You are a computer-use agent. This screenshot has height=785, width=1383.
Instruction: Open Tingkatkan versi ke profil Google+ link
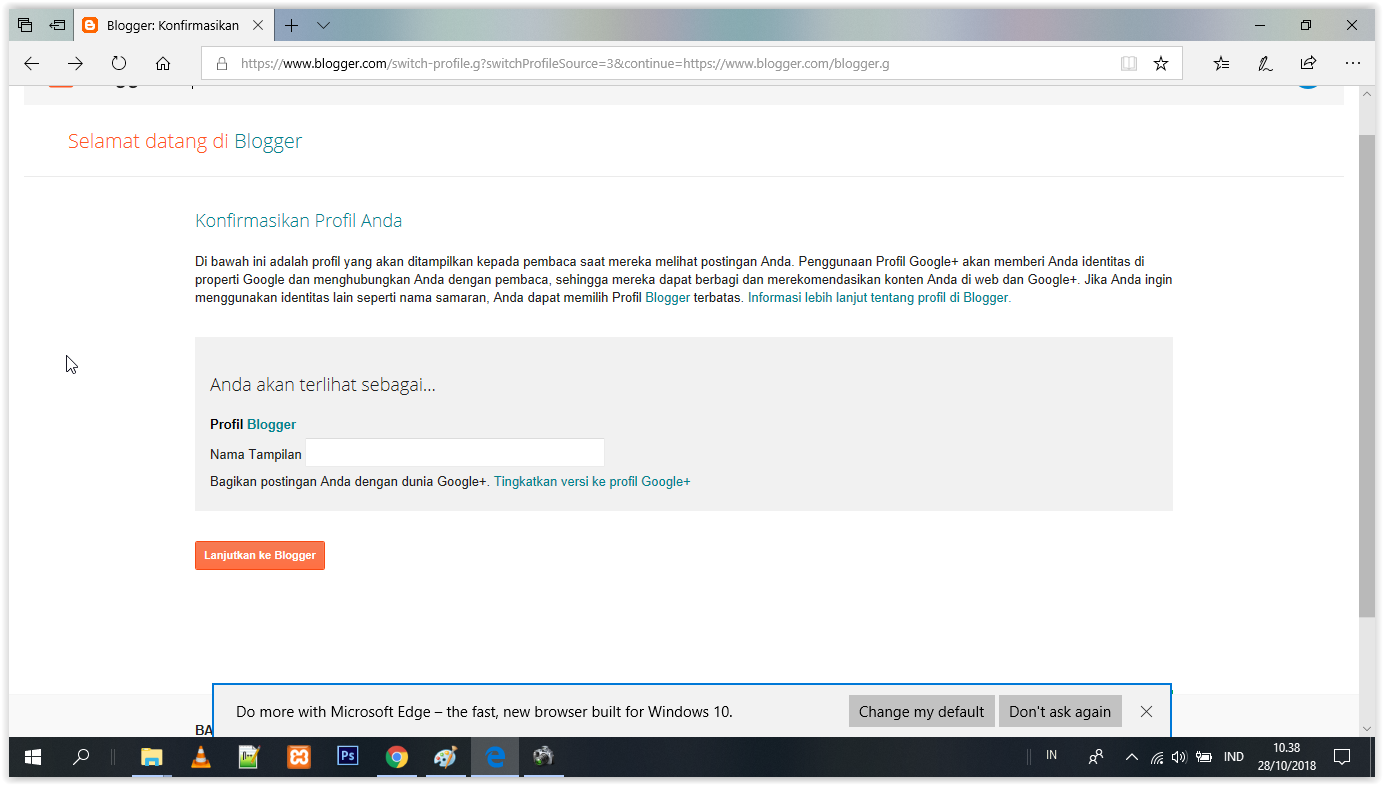[592, 481]
